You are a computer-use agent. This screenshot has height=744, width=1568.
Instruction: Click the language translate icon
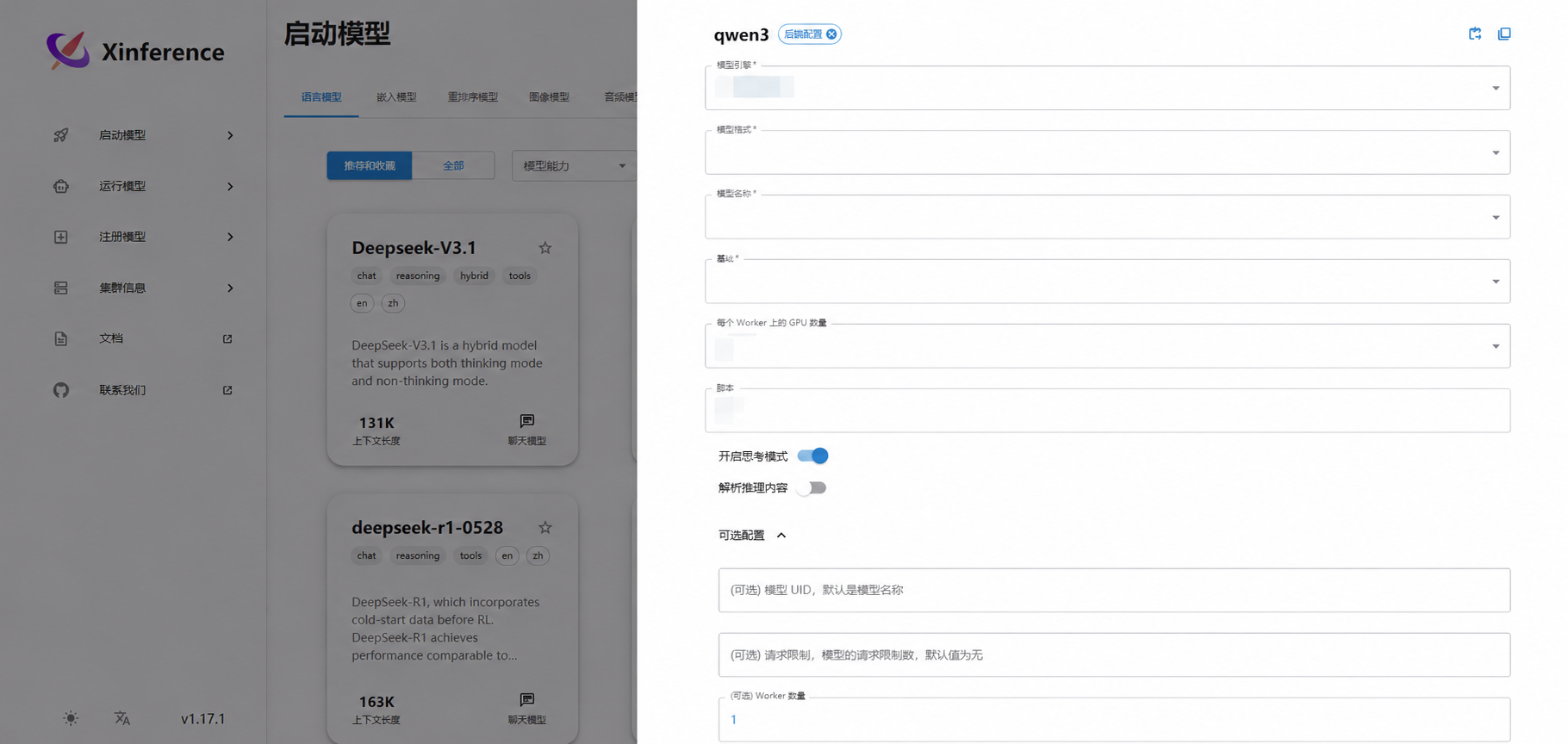point(122,718)
